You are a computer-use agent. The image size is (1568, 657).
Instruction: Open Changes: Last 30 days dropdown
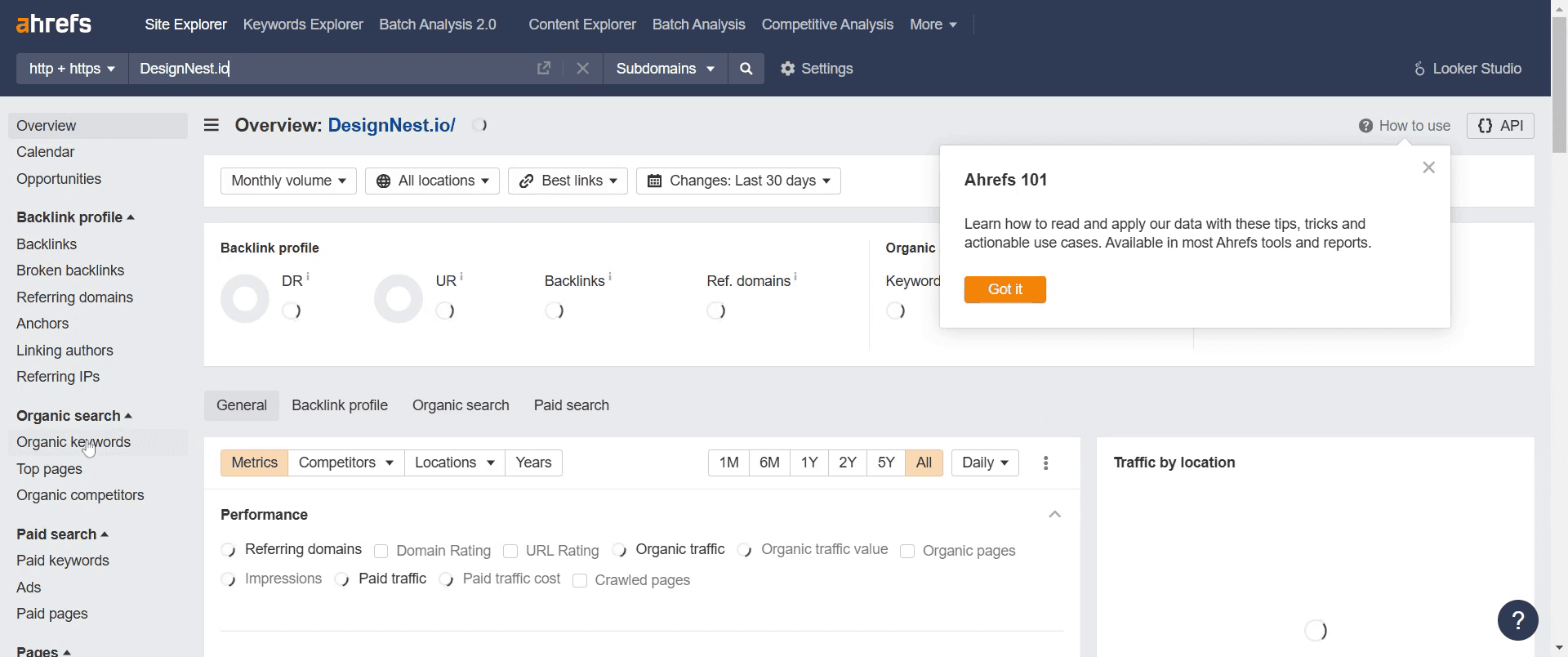point(738,181)
